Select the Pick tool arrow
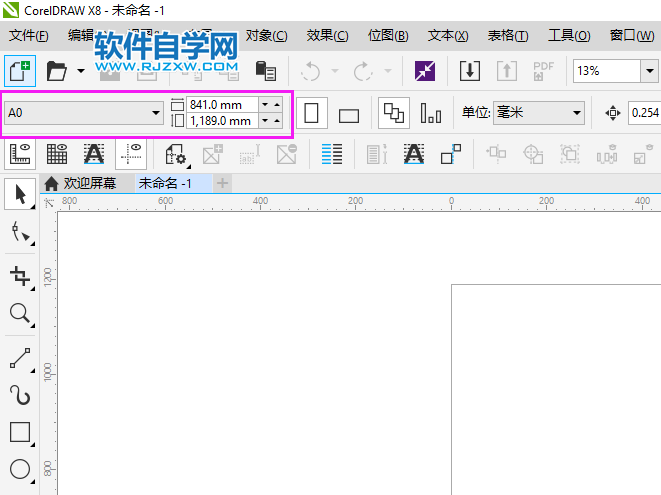Screen dimensions: 661x495 click(19, 195)
